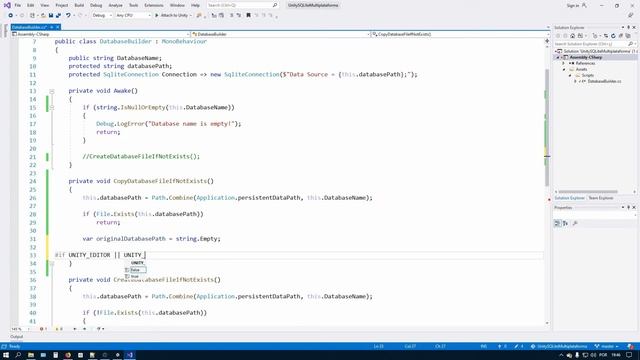This screenshot has height=360, width=640.
Task: Click the Categorized icon in Properties
Action: tap(558, 223)
